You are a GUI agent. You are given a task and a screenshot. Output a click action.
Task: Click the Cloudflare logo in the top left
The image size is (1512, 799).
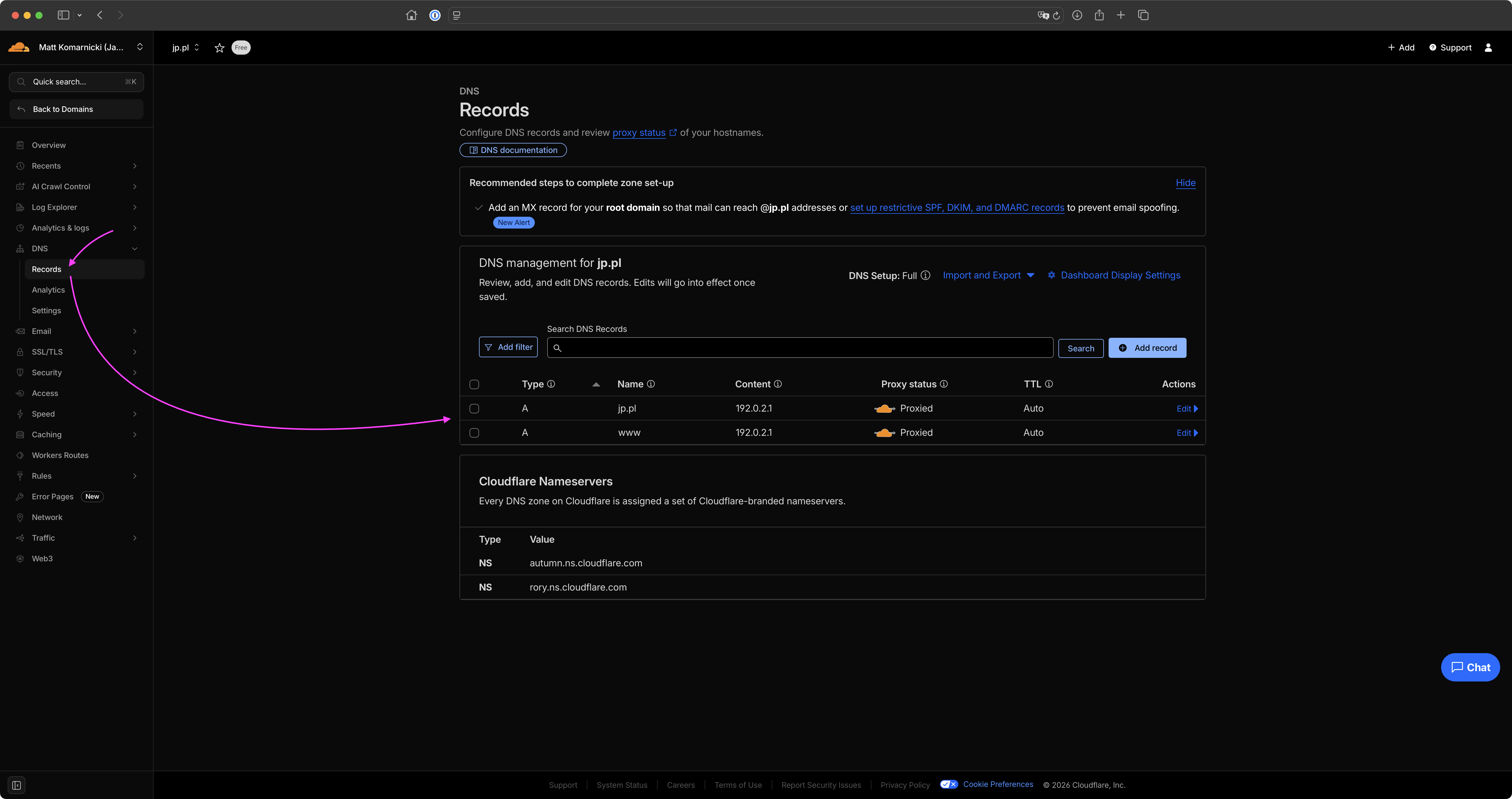point(19,48)
